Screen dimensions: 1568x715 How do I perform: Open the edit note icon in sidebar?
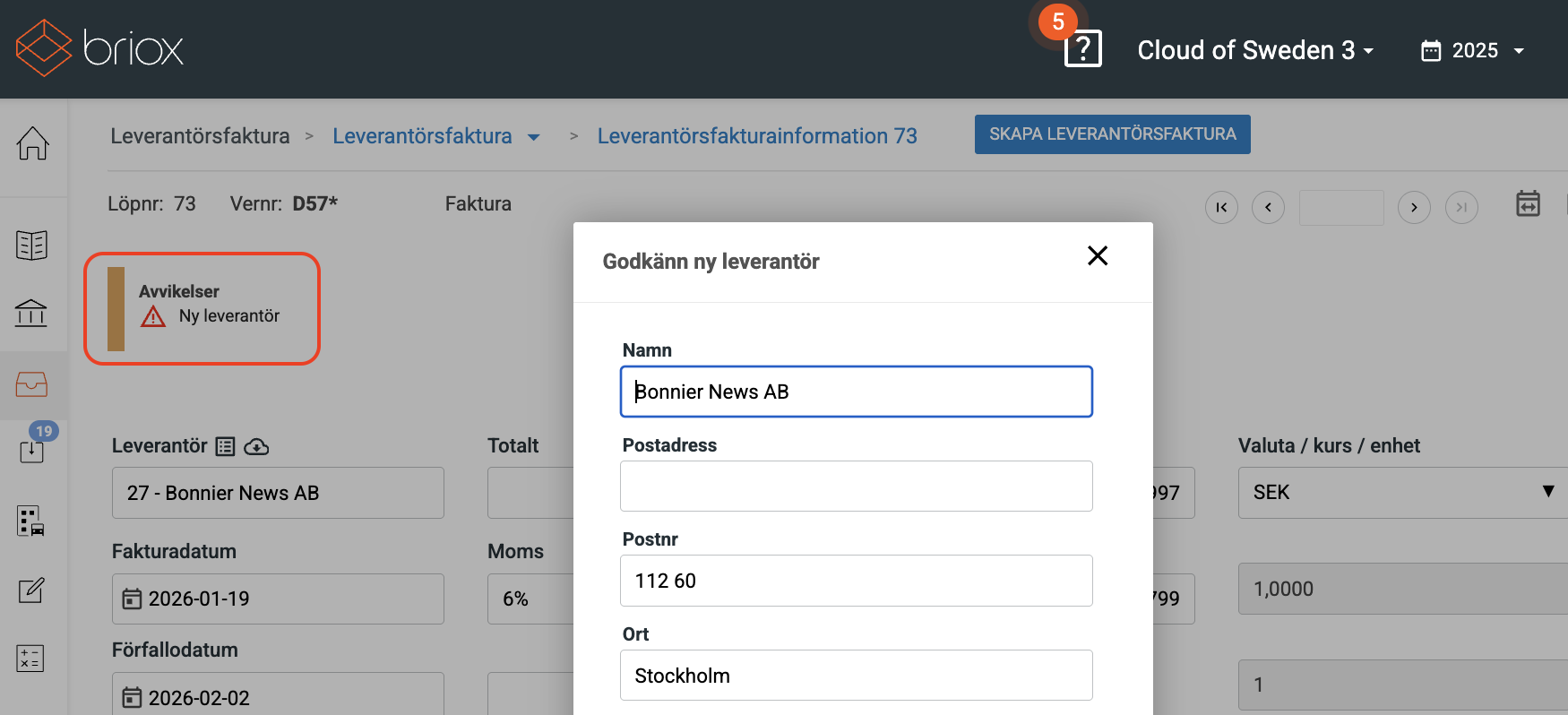pos(31,590)
